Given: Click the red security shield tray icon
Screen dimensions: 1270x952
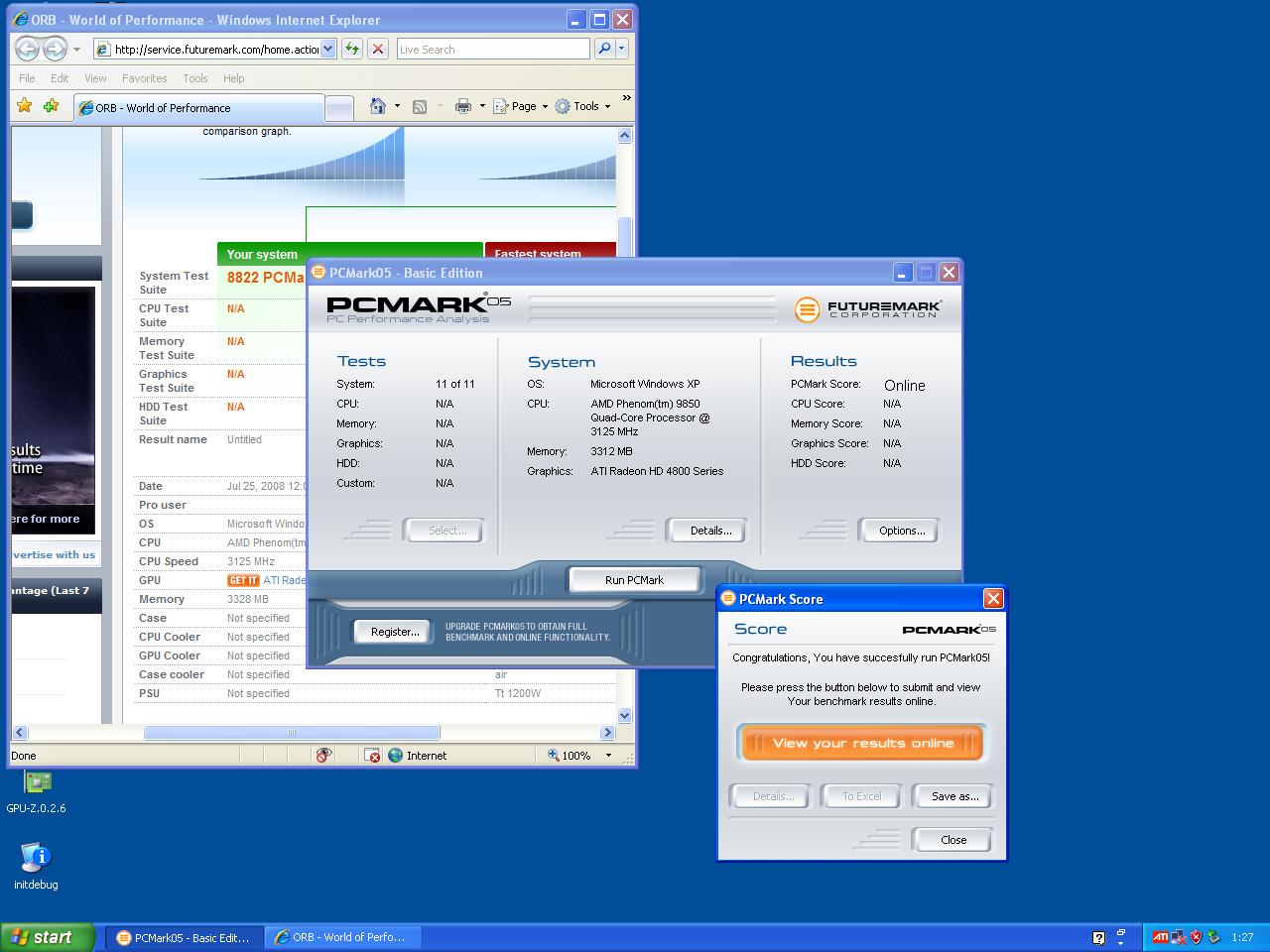Looking at the screenshot, I should [1196, 937].
